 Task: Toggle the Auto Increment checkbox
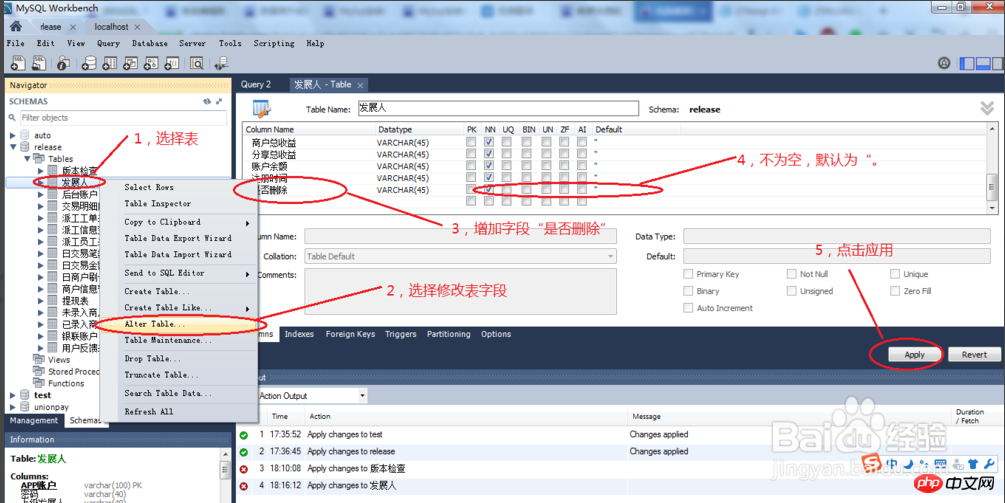click(x=688, y=308)
